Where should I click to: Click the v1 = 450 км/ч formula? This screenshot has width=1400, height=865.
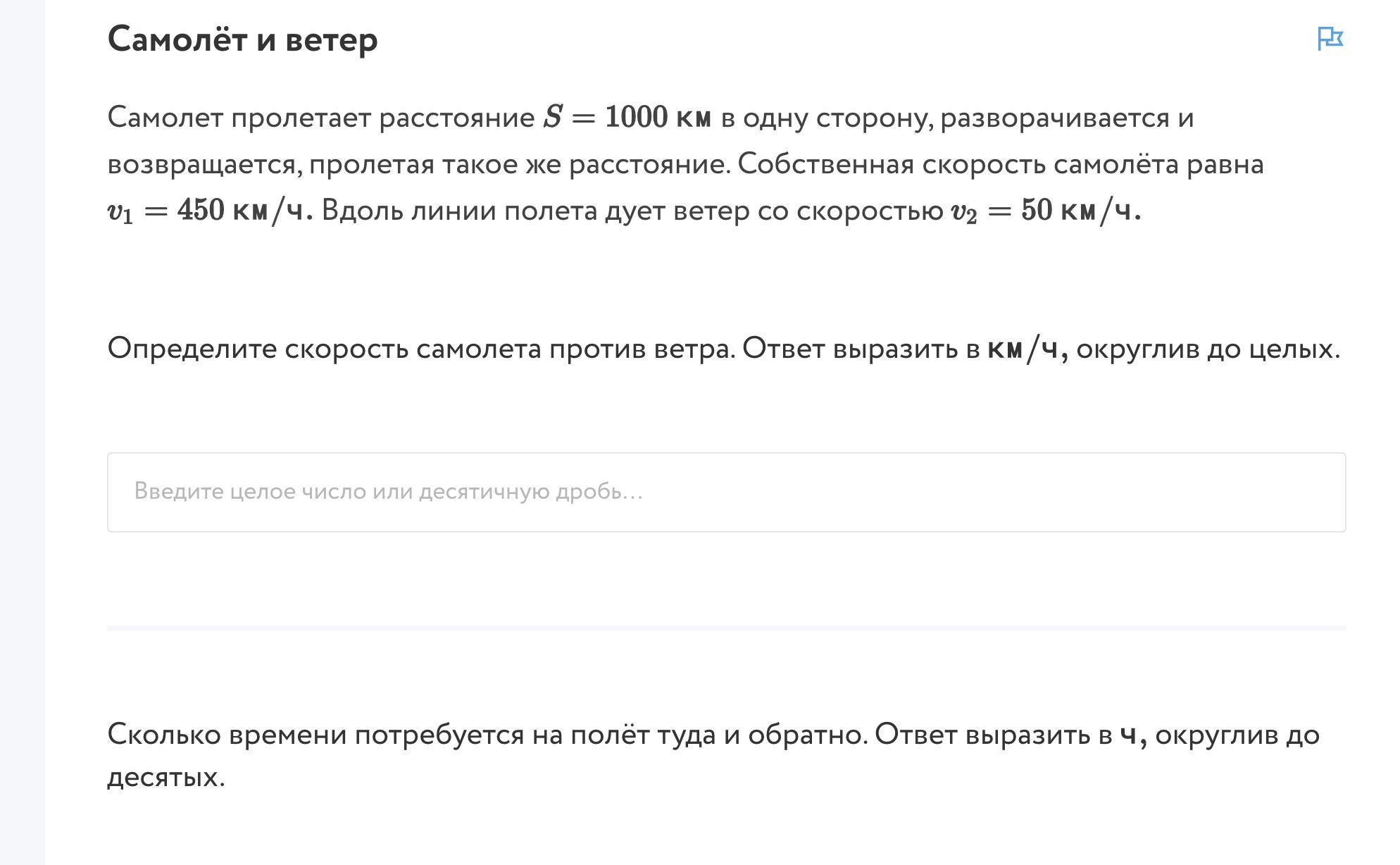(x=210, y=211)
